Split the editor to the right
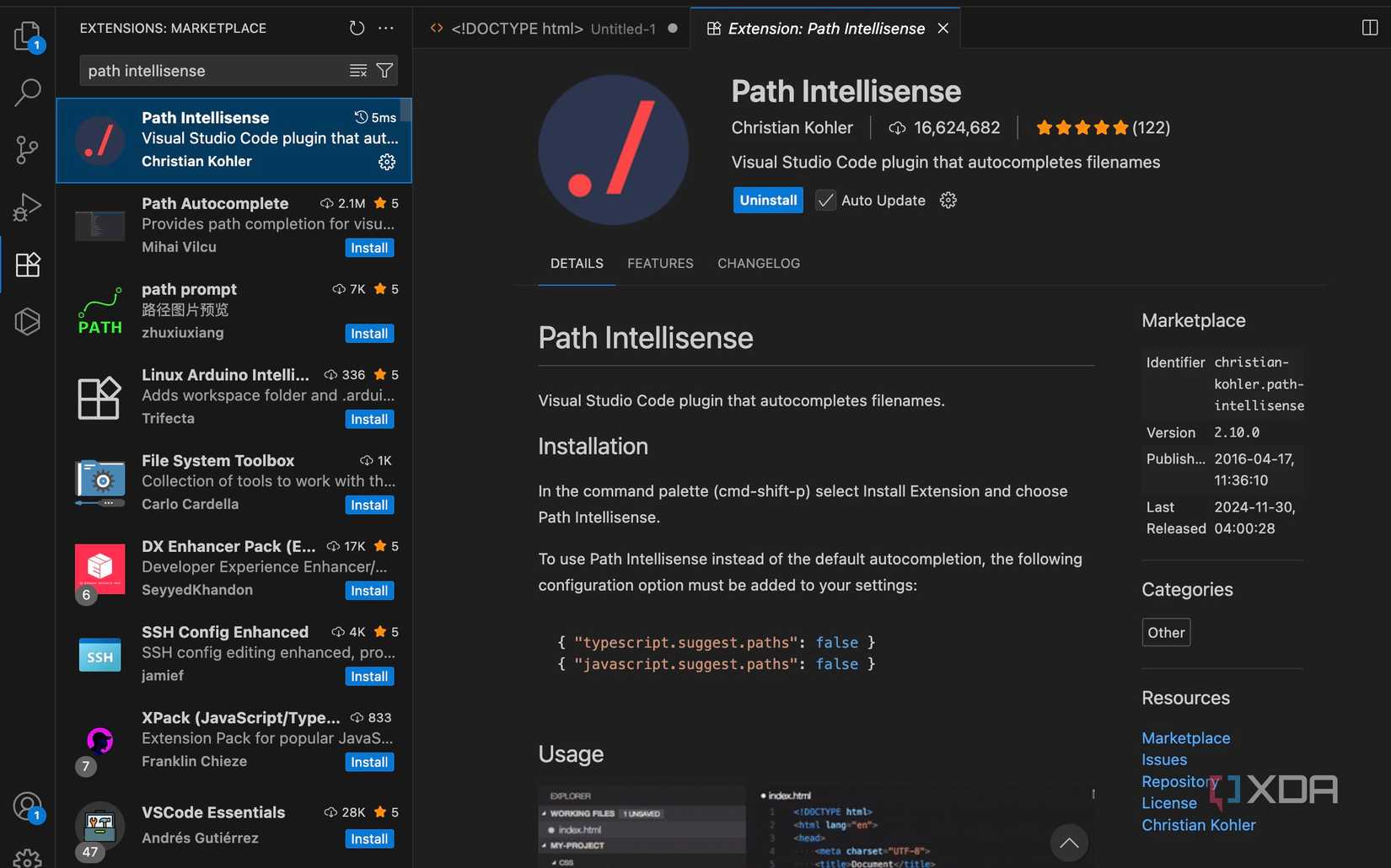This screenshot has width=1391, height=868. point(1369,28)
